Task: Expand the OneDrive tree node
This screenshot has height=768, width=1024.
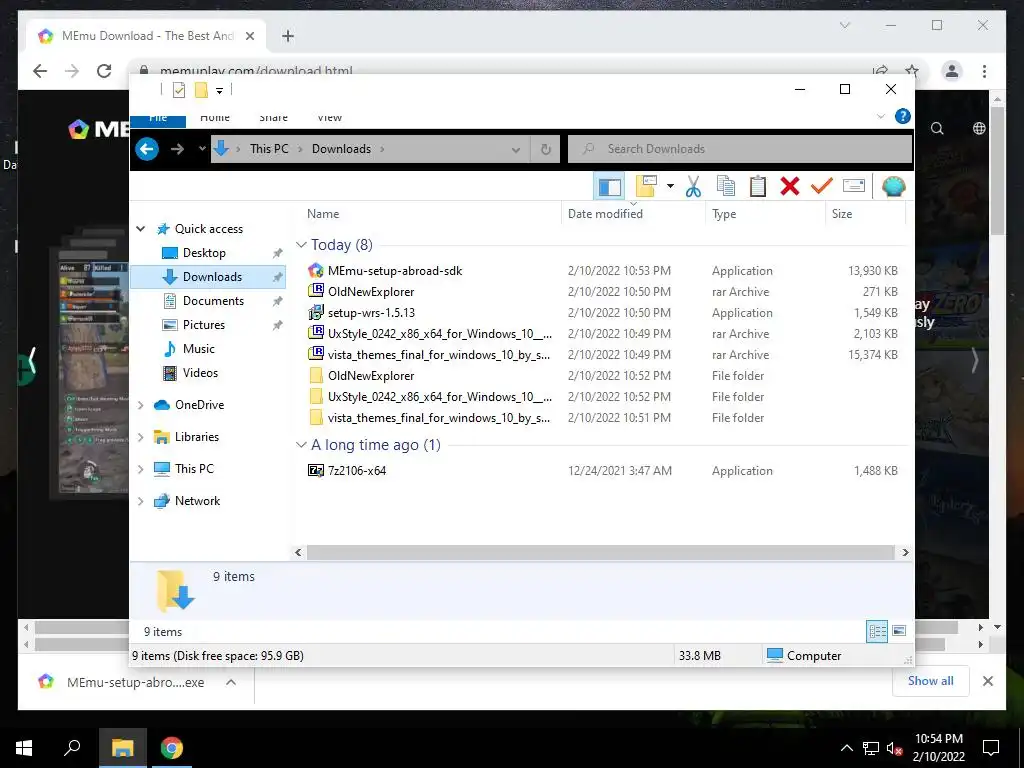Action: [140, 405]
